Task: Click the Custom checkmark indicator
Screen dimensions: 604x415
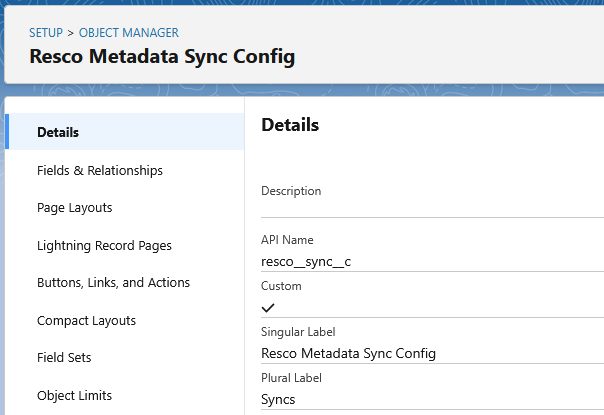Action: (268, 308)
